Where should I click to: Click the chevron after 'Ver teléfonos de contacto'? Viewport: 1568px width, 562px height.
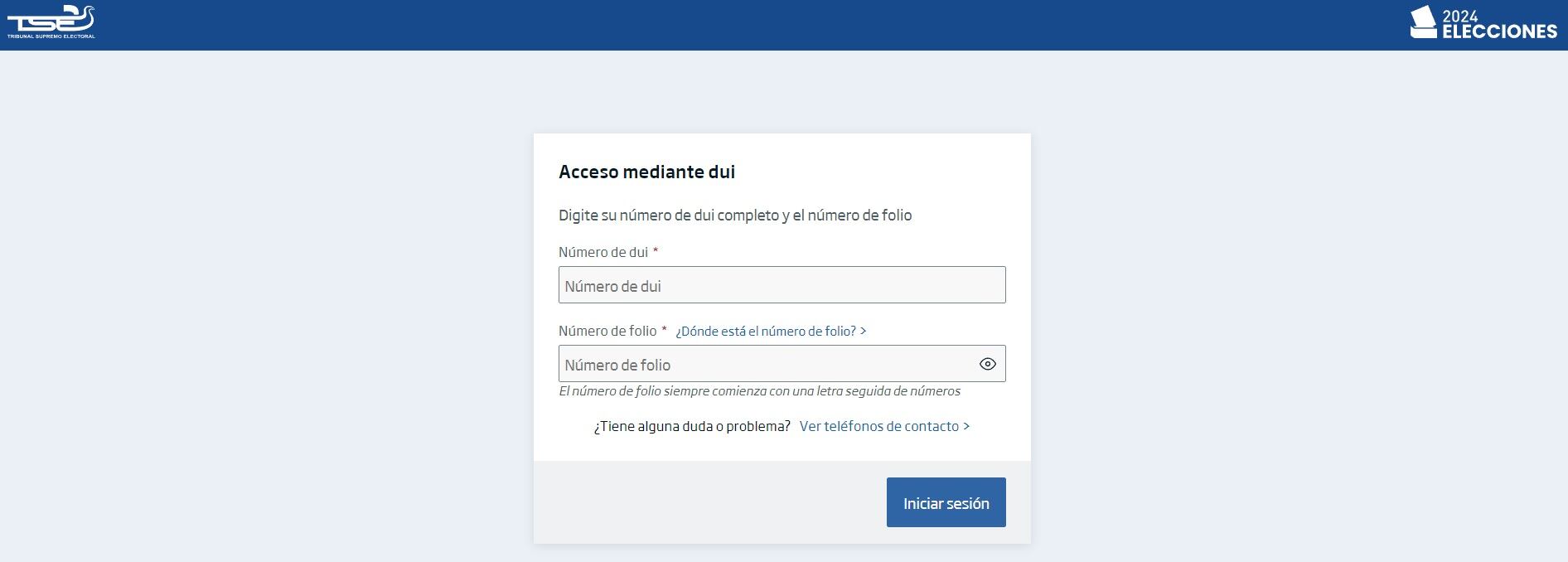click(966, 426)
